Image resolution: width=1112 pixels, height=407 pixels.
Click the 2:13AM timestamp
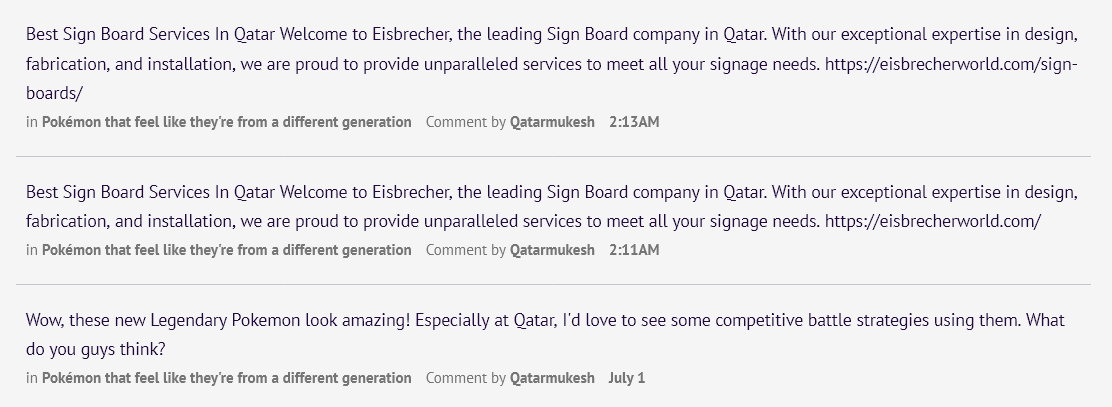click(634, 122)
